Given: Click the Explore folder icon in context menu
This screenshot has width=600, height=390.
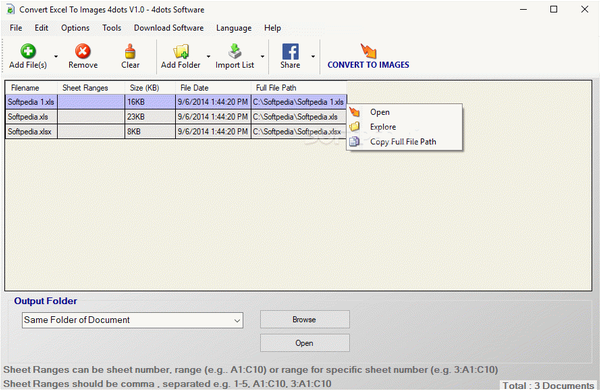Looking at the screenshot, I should click(x=355, y=126).
